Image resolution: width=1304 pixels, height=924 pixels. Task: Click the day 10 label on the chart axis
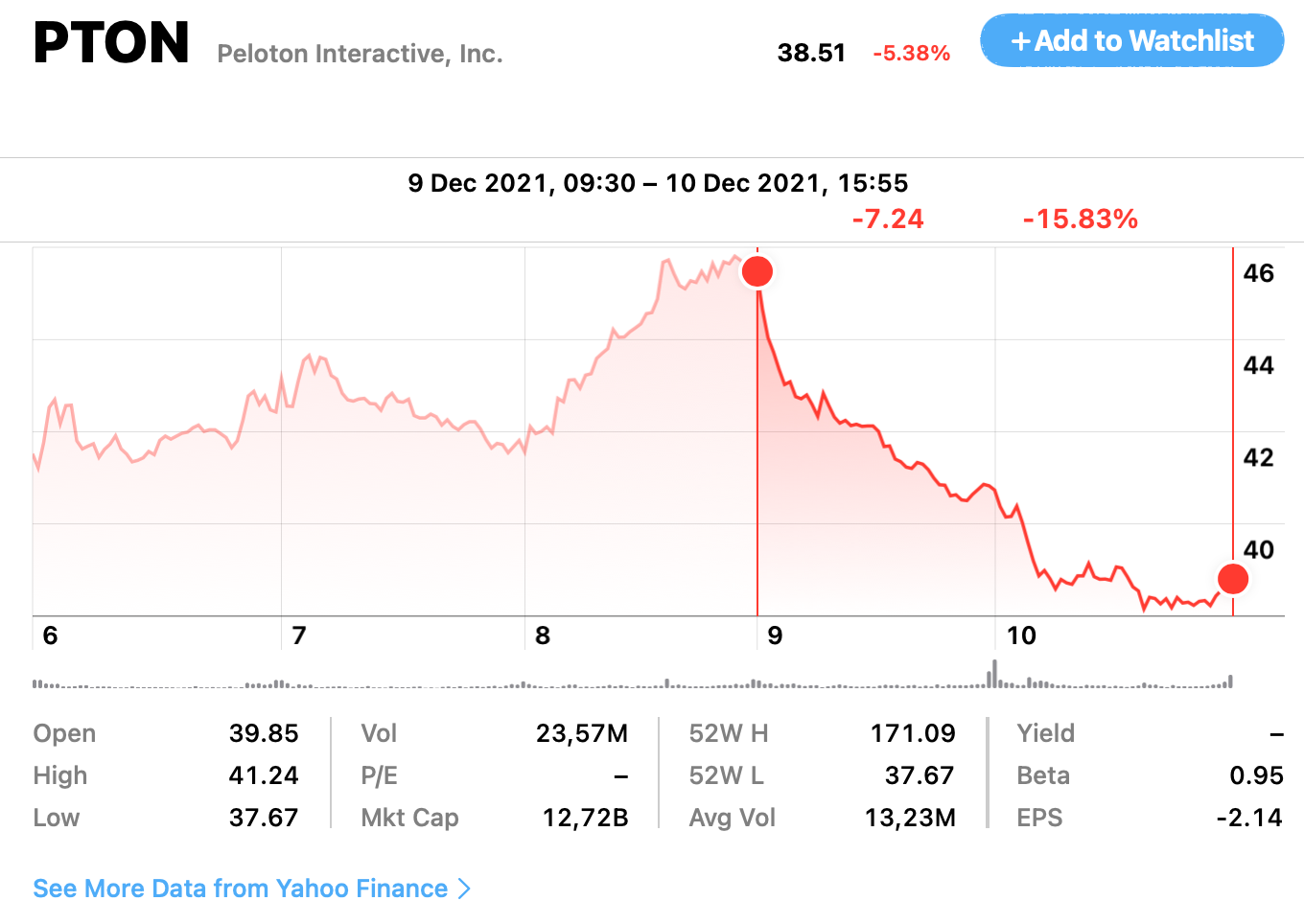(x=1021, y=635)
